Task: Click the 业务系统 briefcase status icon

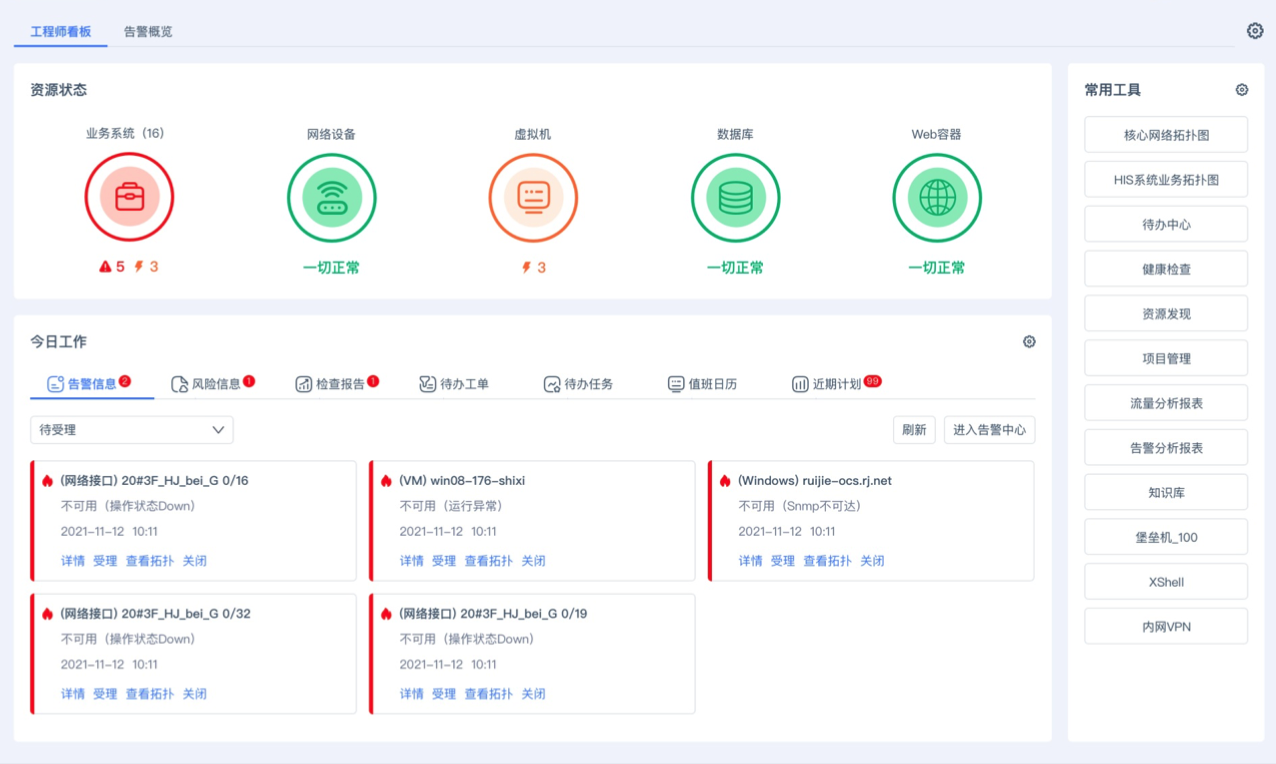Action: 129,197
